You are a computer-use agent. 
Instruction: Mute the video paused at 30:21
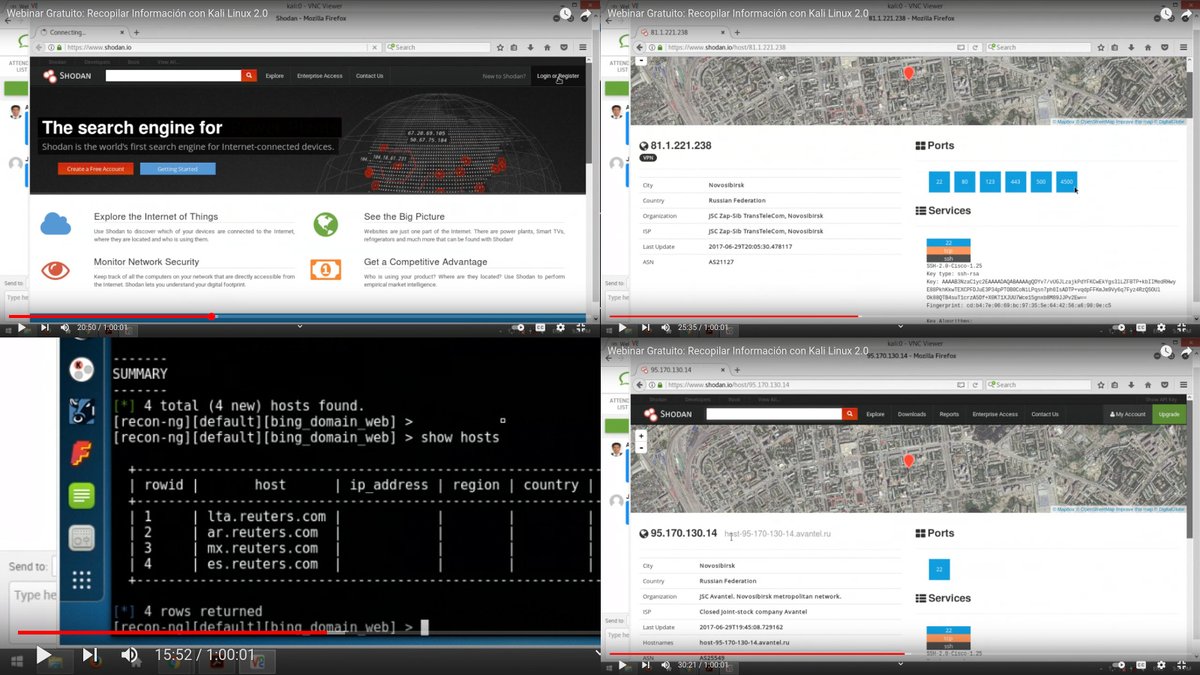(x=666, y=664)
